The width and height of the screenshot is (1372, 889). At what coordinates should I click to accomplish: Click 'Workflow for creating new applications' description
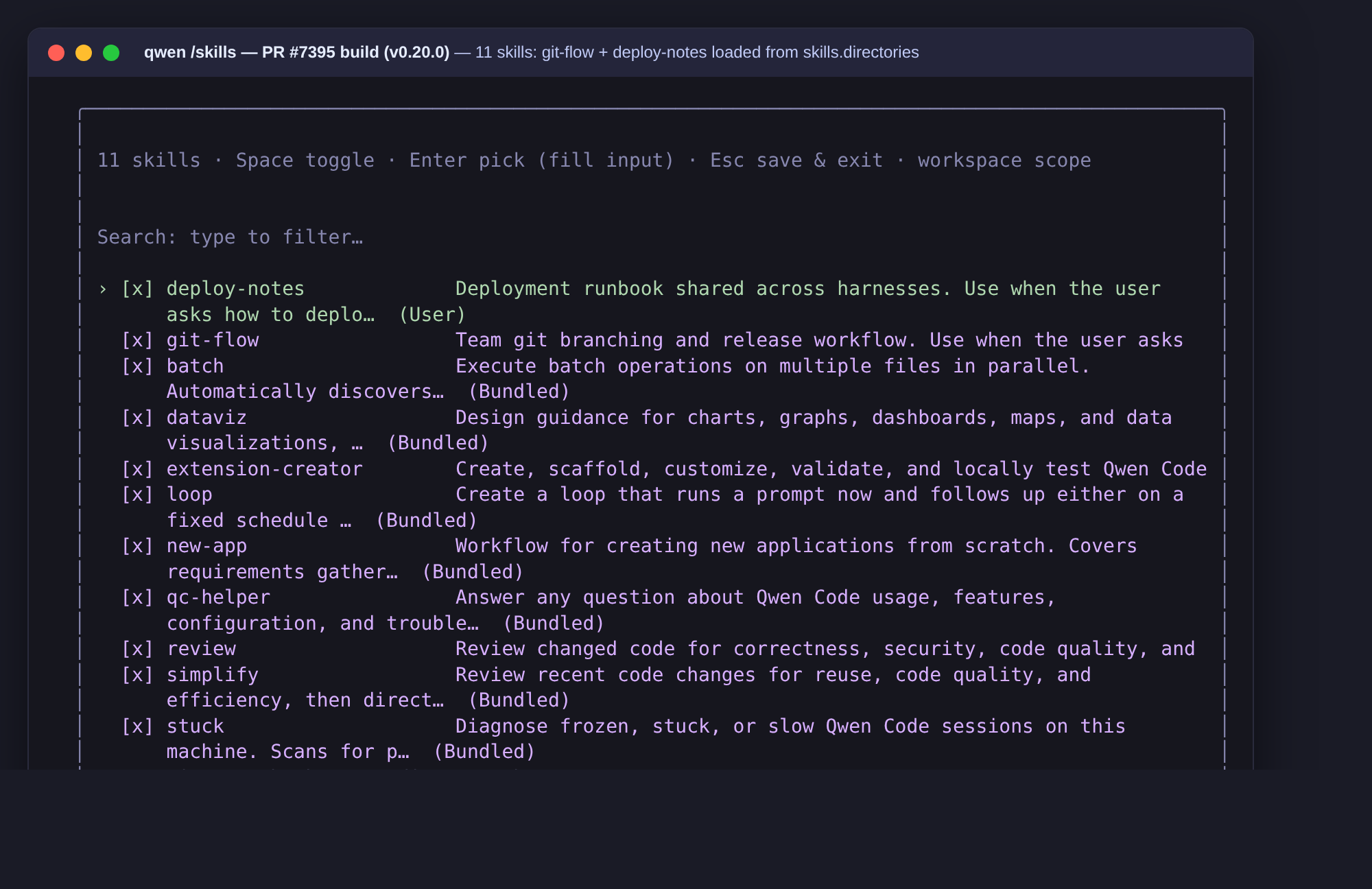(x=675, y=546)
